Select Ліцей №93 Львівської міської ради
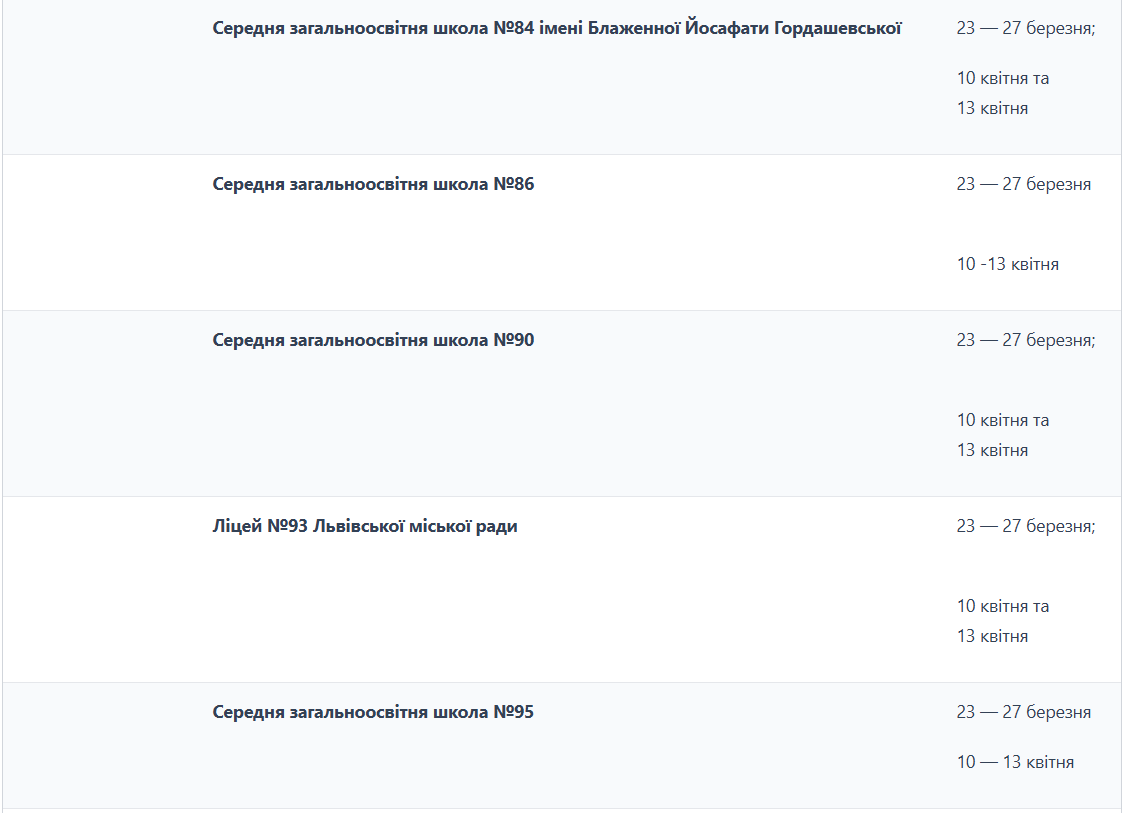Viewport: 1124px width, 813px height. pyautogui.click(x=365, y=526)
